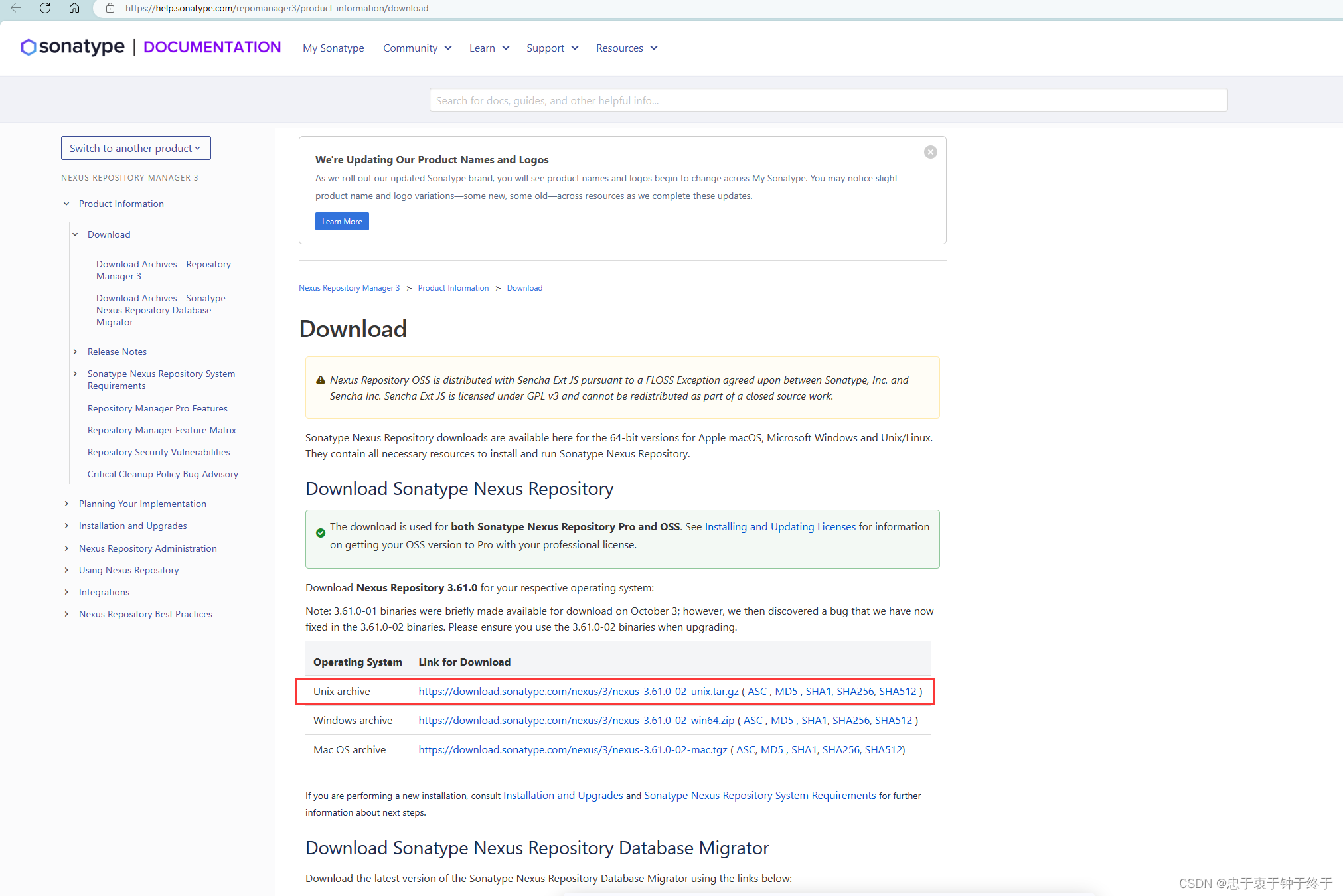Open the Switch to another product dropdown
Screen dimensions: 1343x896
pos(135,148)
